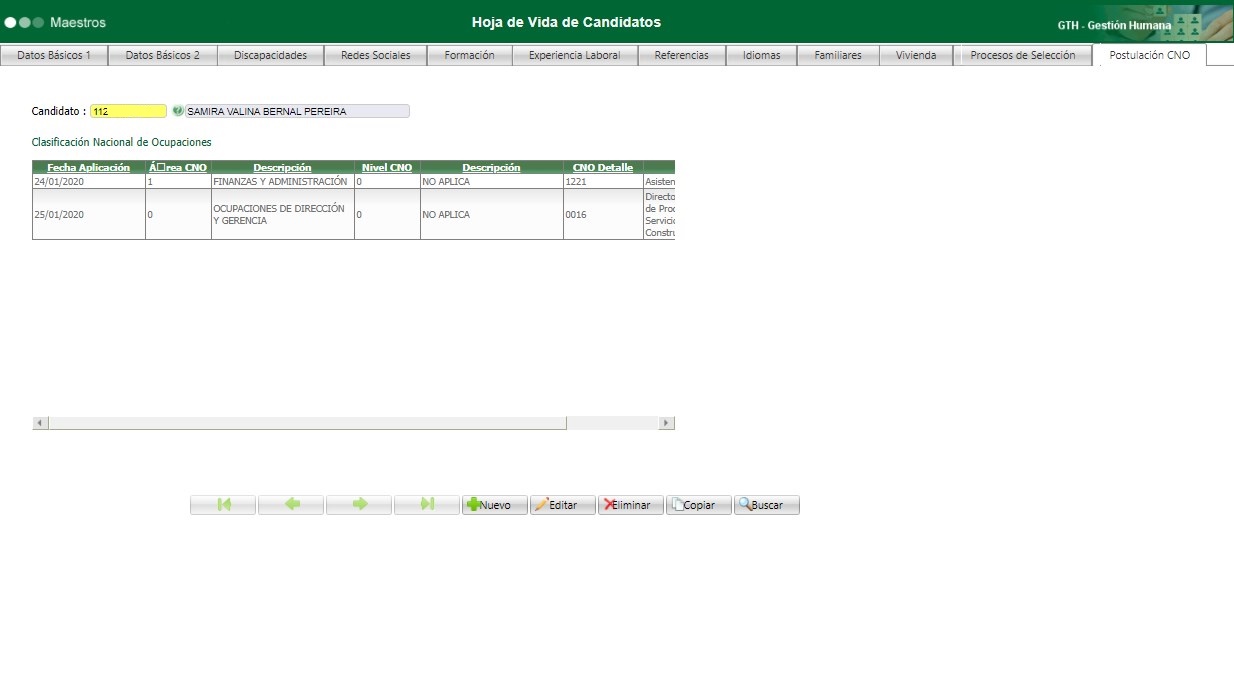
Task: Click the table's horizontal scrollbar thumb
Action: pyautogui.click(x=307, y=423)
